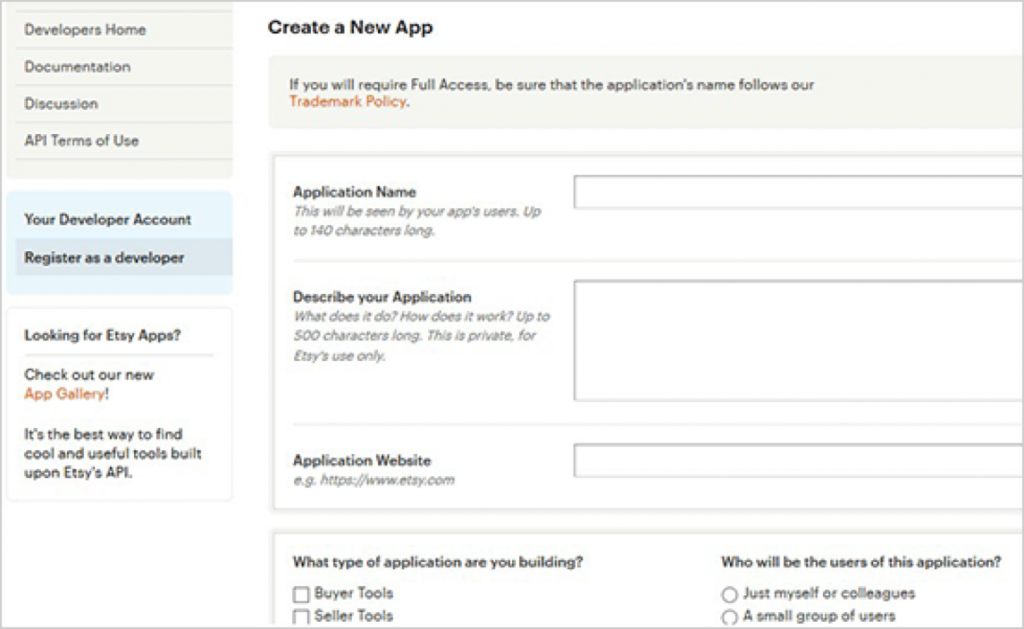
Task: Select Just myself or colleagues option
Action: click(729, 594)
